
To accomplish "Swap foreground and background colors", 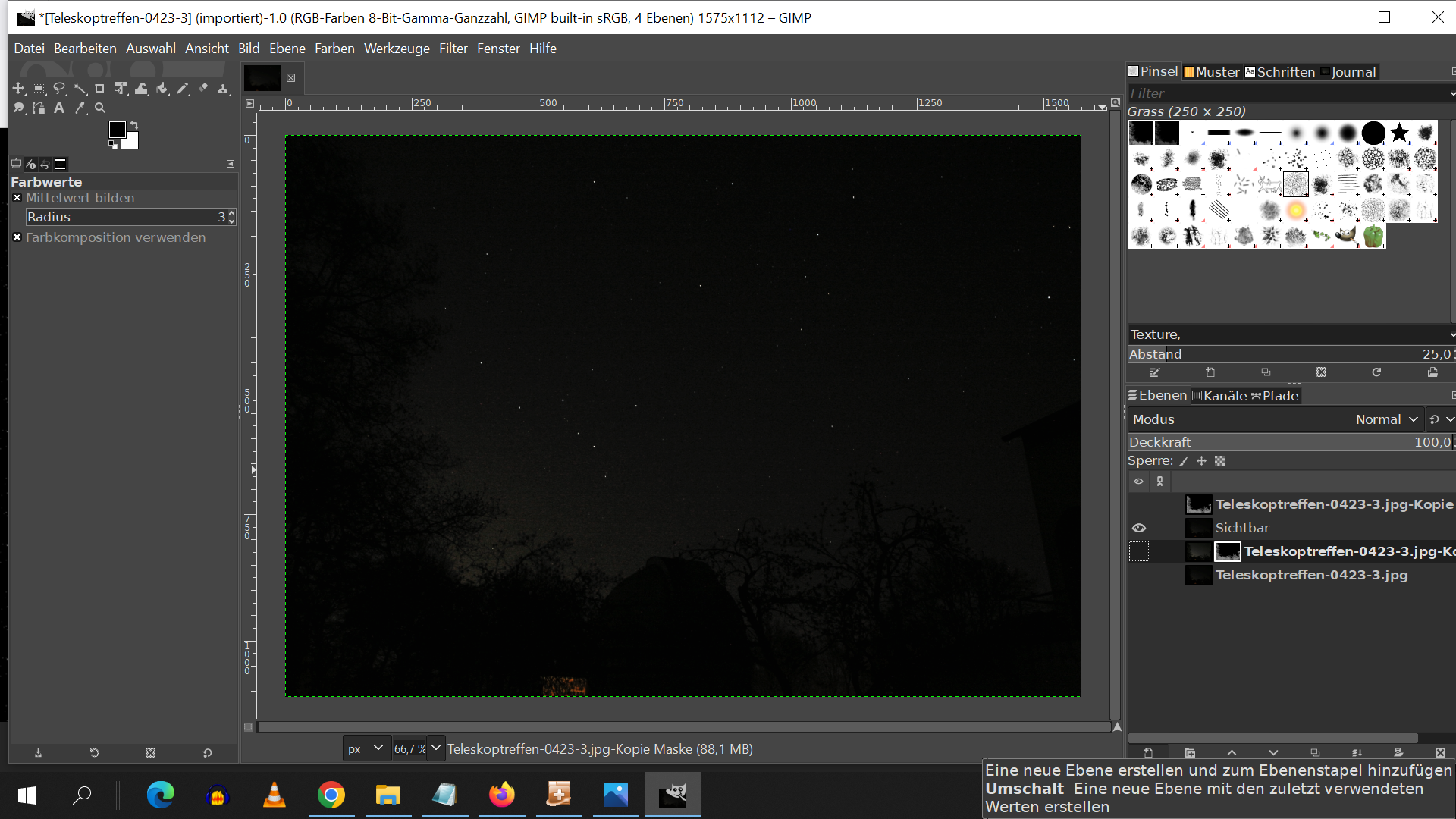I will tap(134, 125).
